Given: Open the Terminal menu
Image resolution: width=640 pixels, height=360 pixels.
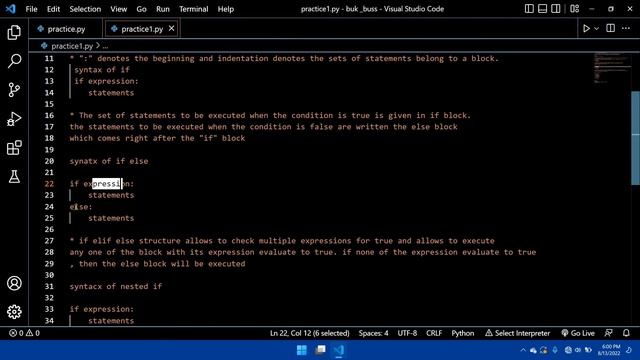Looking at the screenshot, I should point(193,9).
